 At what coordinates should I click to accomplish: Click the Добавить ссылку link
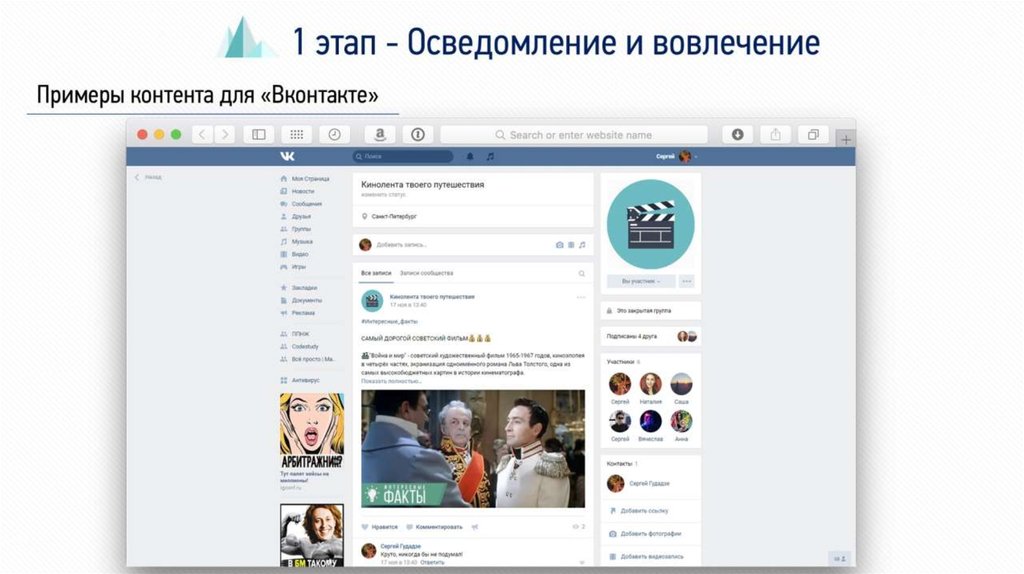[x=644, y=510]
